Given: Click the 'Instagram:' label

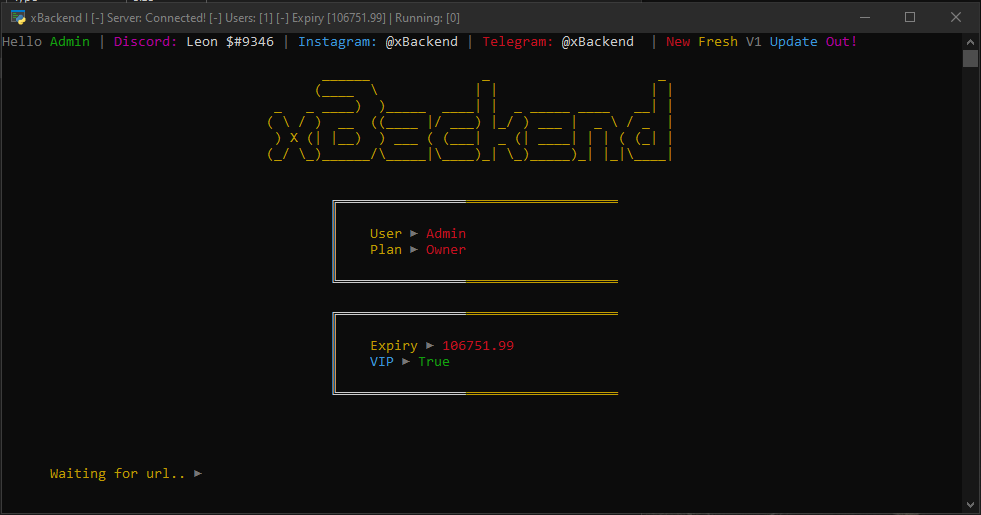Looking at the screenshot, I should pyautogui.click(x=338, y=42).
